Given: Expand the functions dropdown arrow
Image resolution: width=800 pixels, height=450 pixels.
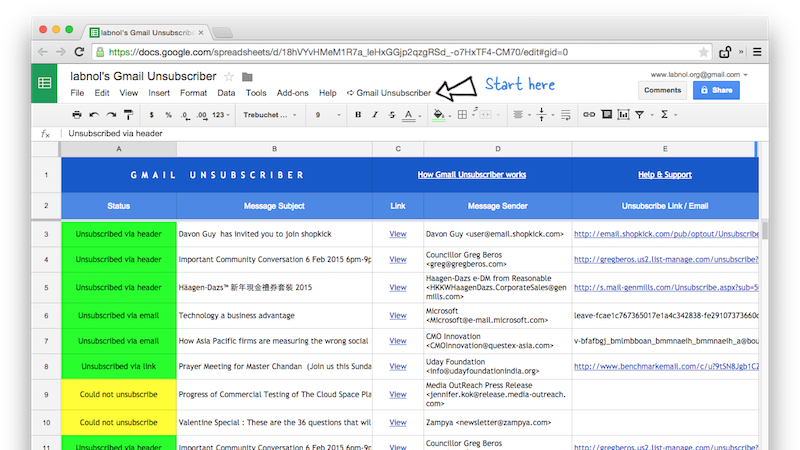Looking at the screenshot, I should [x=676, y=115].
